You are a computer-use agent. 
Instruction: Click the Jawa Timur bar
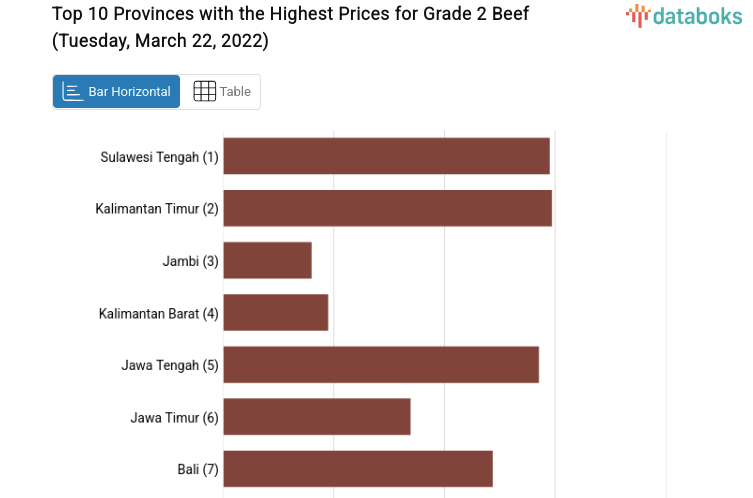317,416
